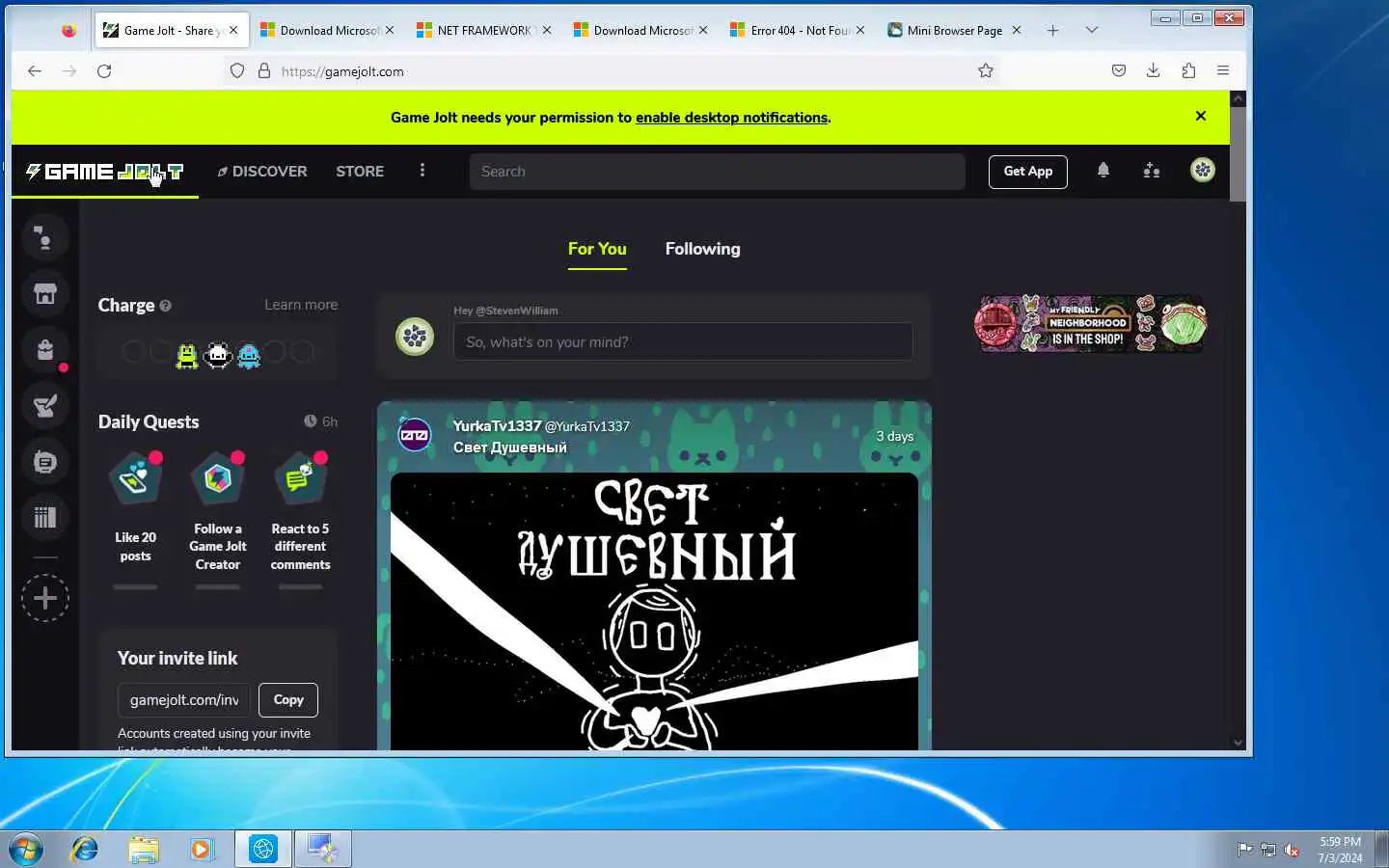This screenshot has width=1389, height=868.
Task: Click the Copy invite link button
Action: pos(288,700)
